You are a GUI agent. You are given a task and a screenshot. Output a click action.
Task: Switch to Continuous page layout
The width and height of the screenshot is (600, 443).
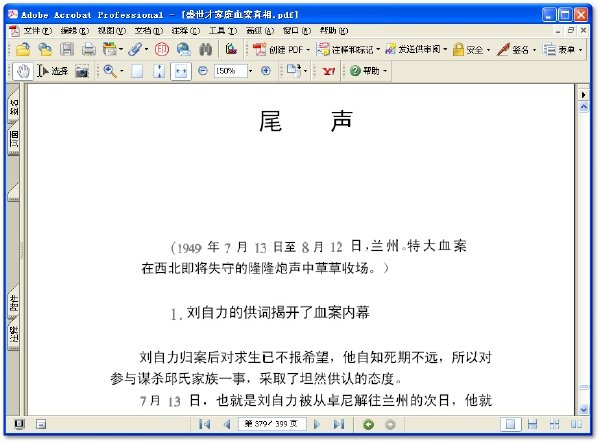coord(532,424)
